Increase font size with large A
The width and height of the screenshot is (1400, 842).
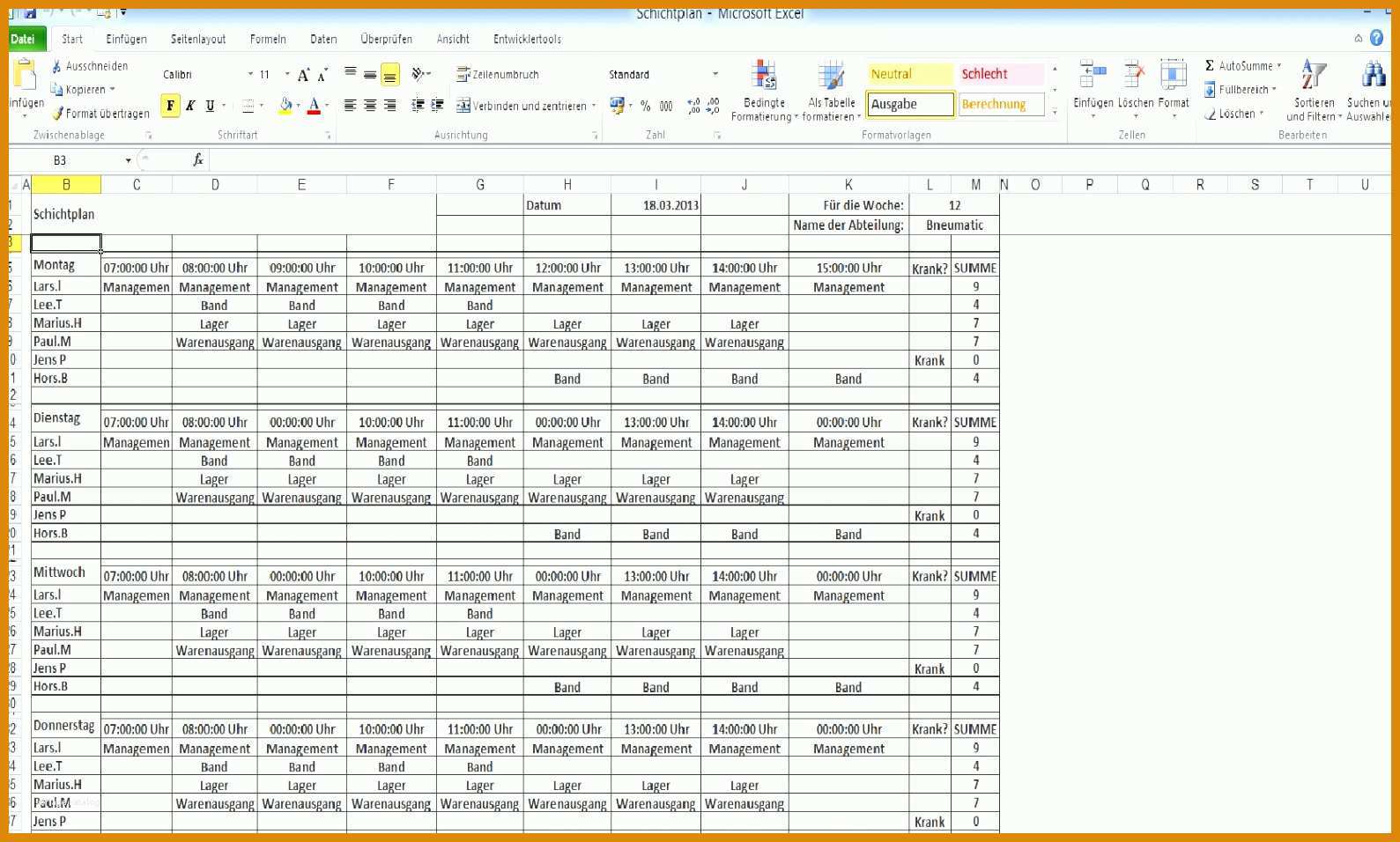[303, 75]
